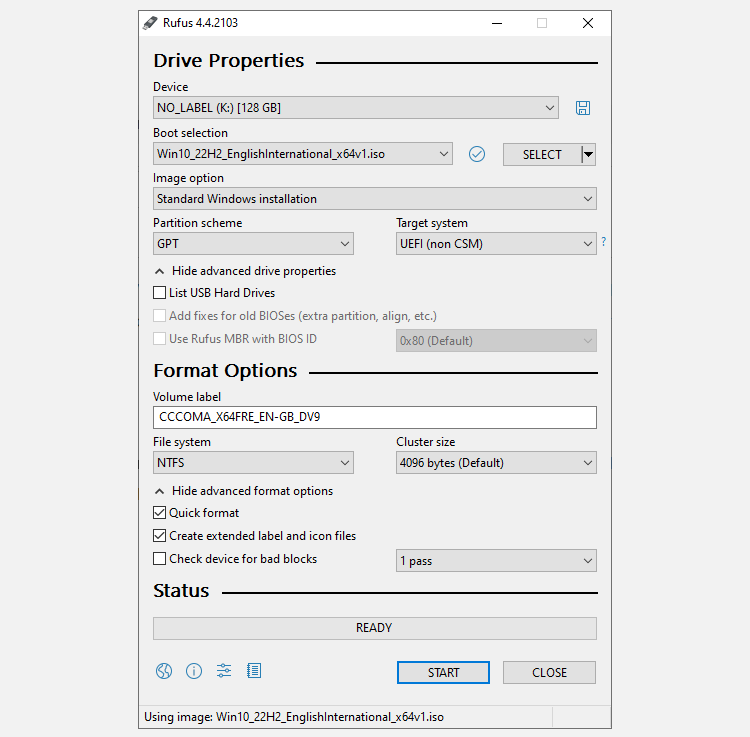Screen dimensions: 750x737
Task: Open the language globe icon
Action: pos(164,671)
